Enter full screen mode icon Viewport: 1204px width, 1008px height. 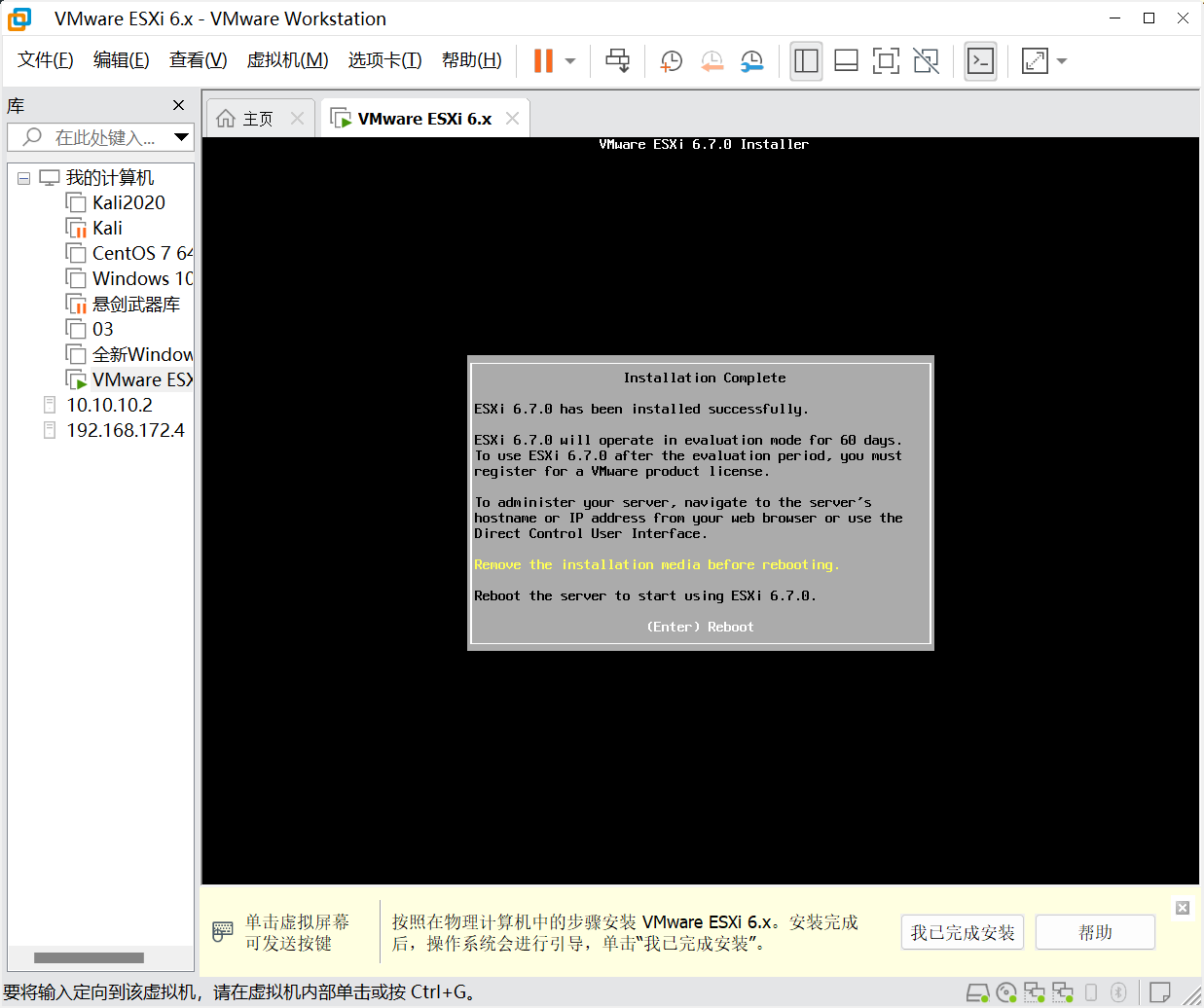click(x=886, y=60)
